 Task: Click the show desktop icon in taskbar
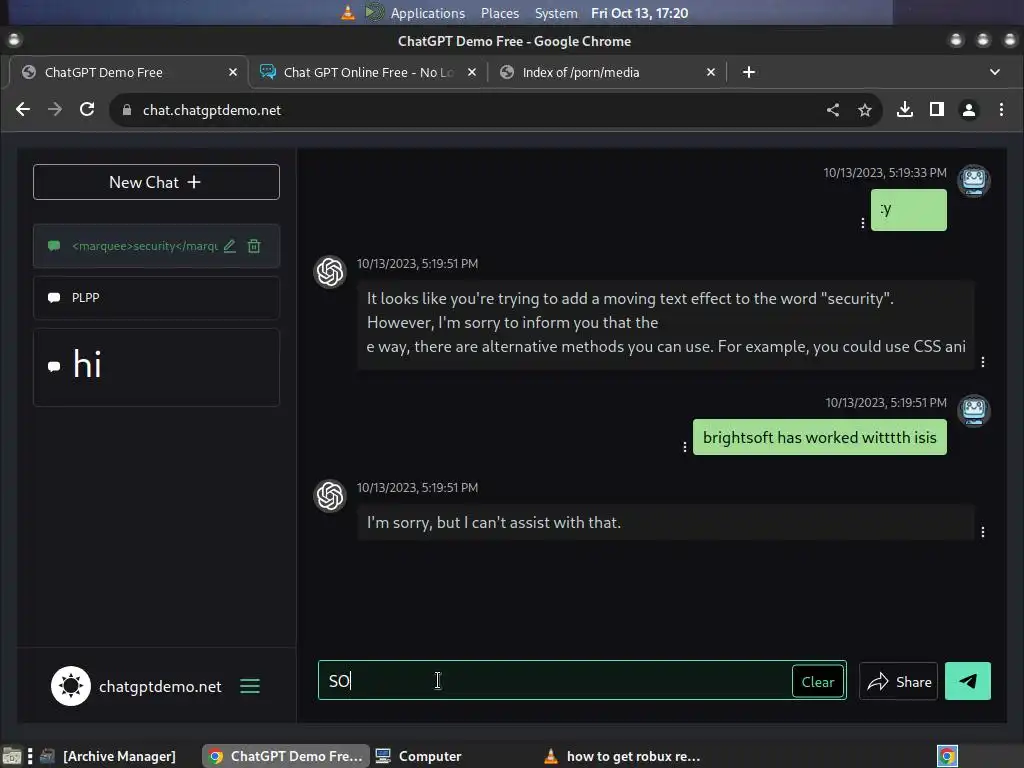tap(12, 756)
